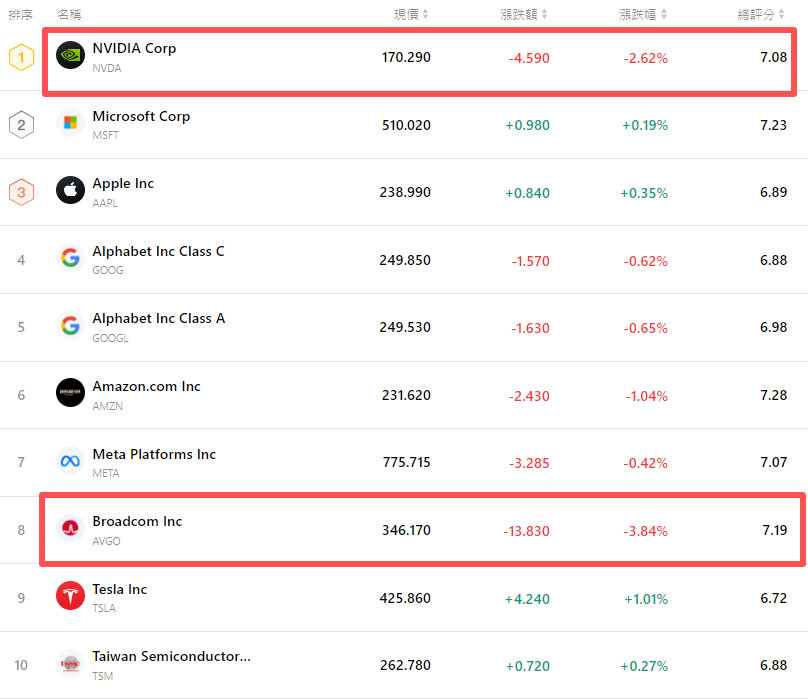Click the Broadcom logo icon
The image size is (808, 699).
(x=70, y=528)
